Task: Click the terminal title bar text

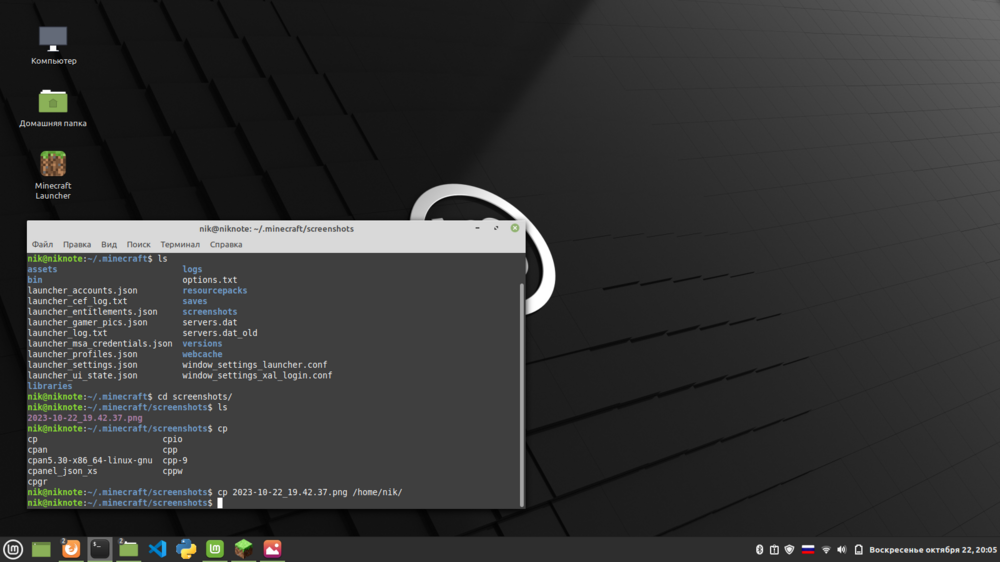Action: [x=276, y=228]
